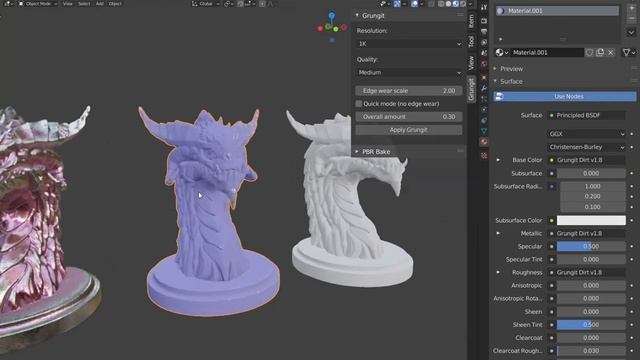Open the Object Constraints tab icon

[x=484, y=120]
